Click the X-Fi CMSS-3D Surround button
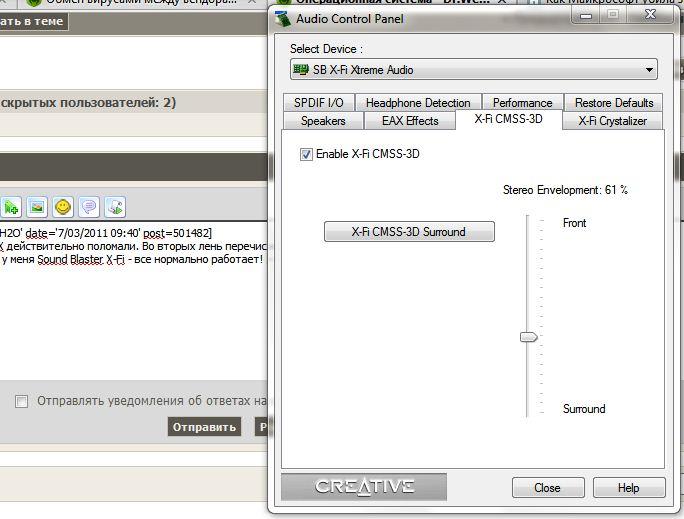 click(409, 232)
